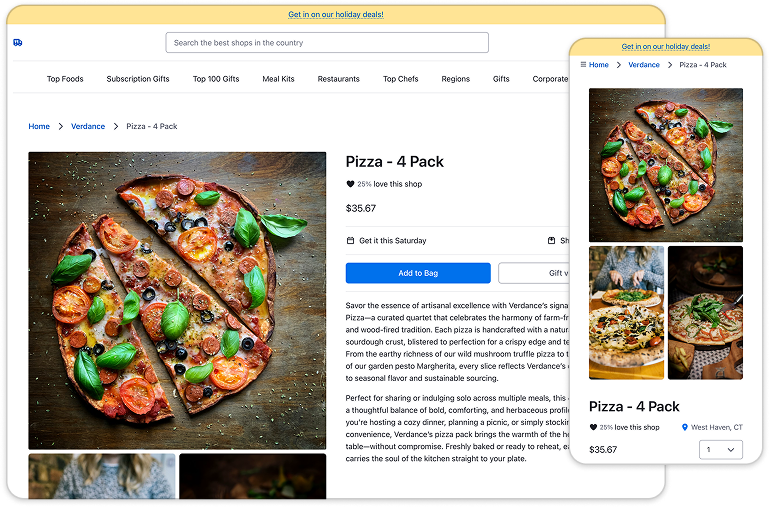Viewport: 770px width, 507px height.
Task: Click the blue delivery truck logo icon
Action: click(18, 43)
